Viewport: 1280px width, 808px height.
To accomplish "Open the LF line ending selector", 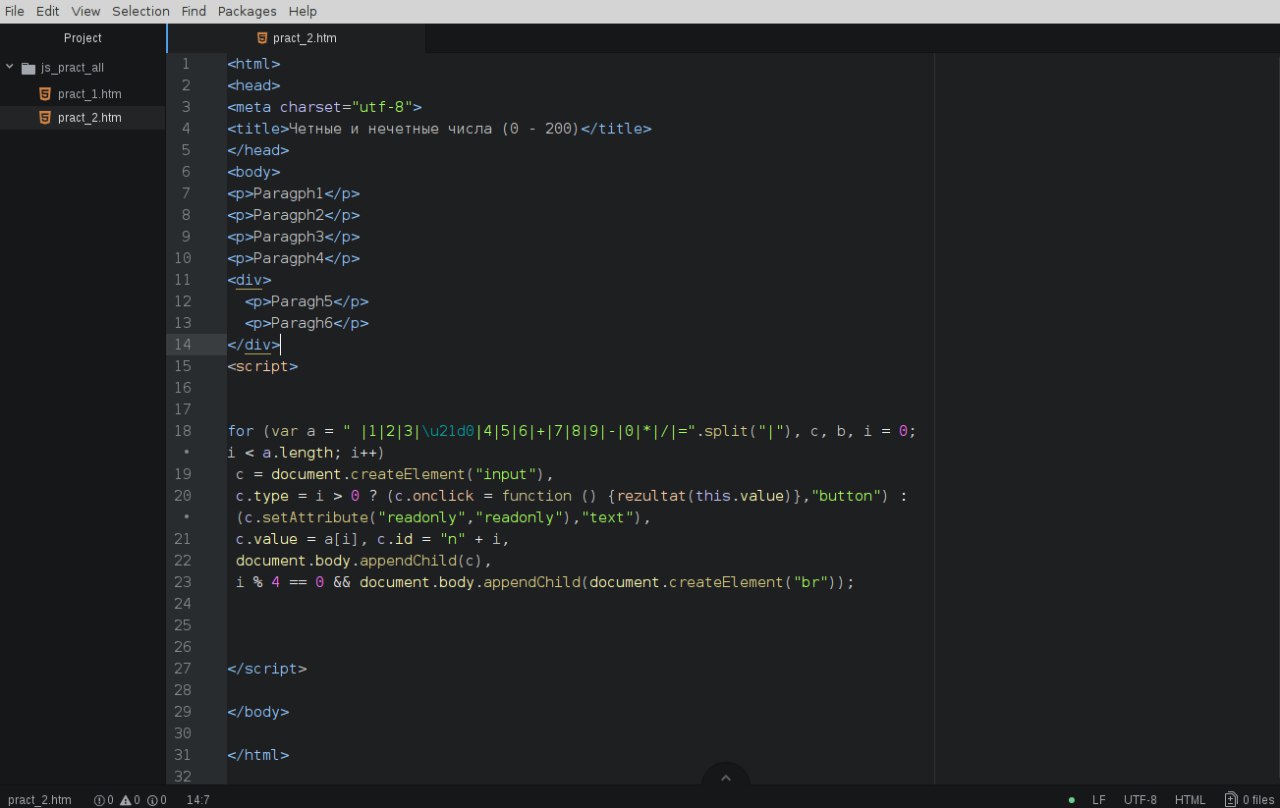I will [x=1099, y=800].
